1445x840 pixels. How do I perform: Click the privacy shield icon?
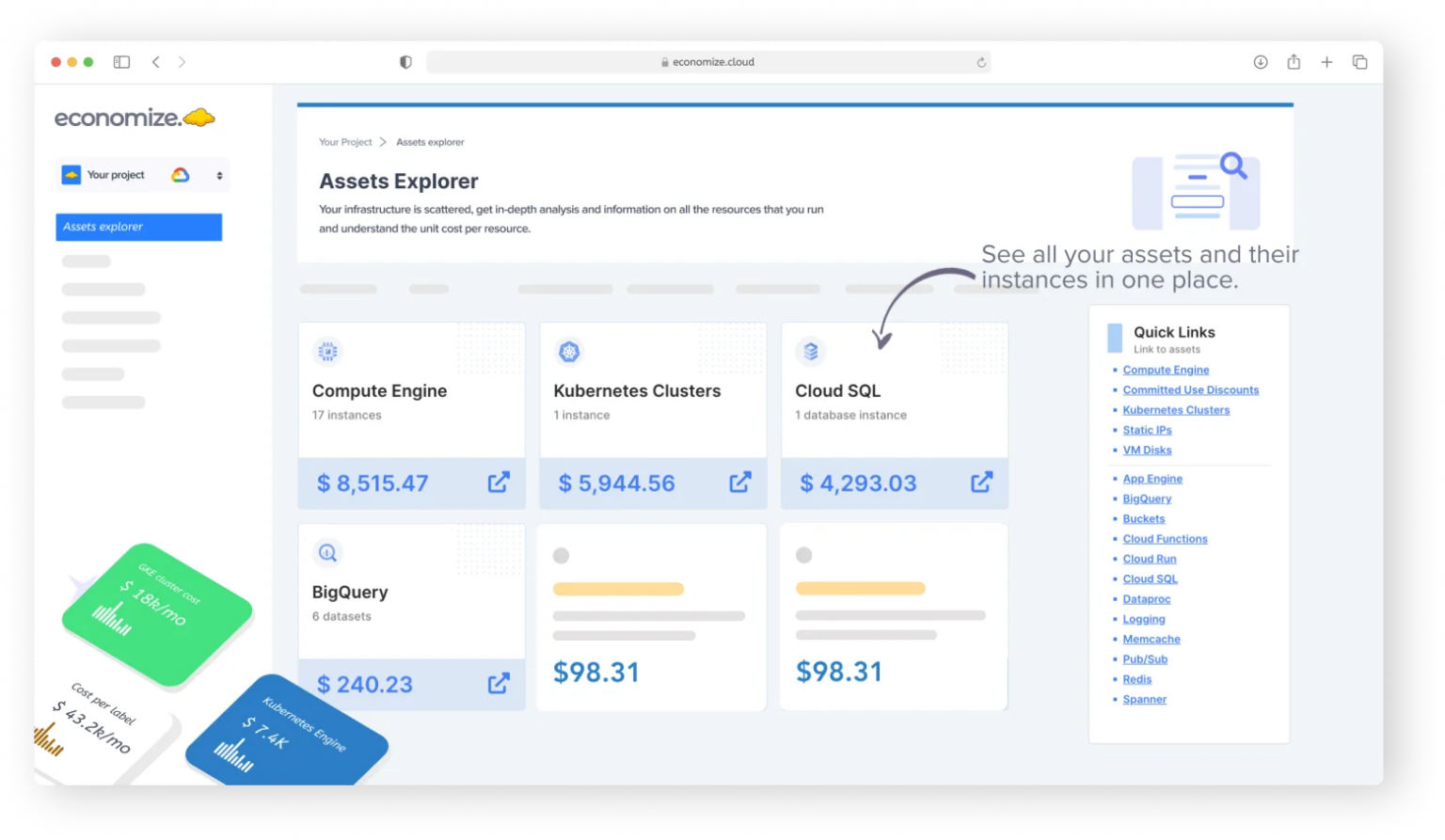pos(405,62)
